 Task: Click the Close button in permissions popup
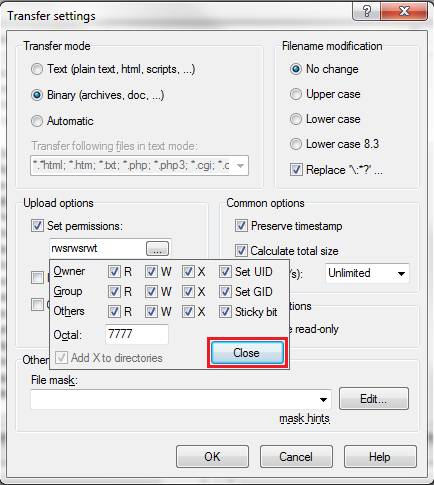tap(247, 353)
